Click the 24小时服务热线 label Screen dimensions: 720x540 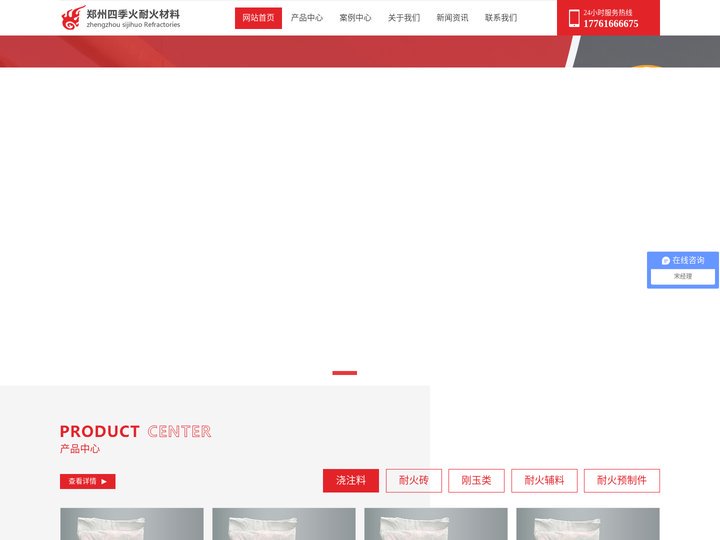pyautogui.click(x=608, y=13)
